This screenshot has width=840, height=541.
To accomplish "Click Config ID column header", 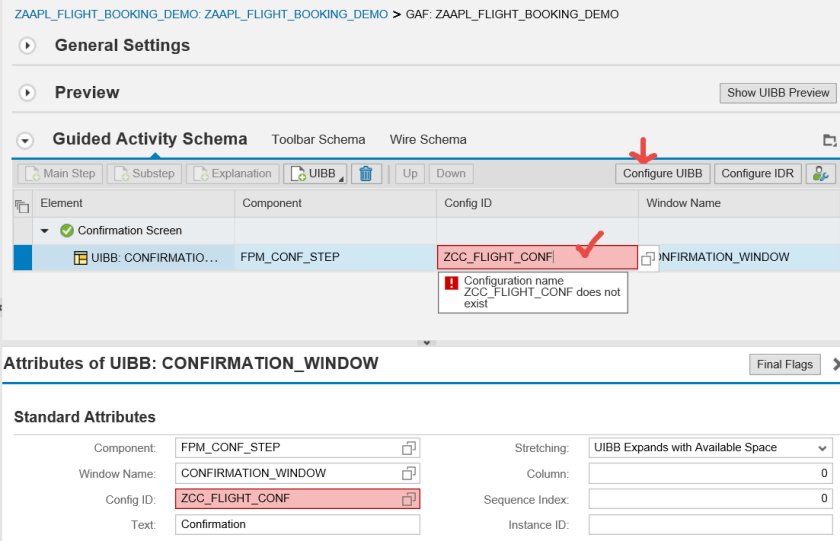I will pos(537,203).
